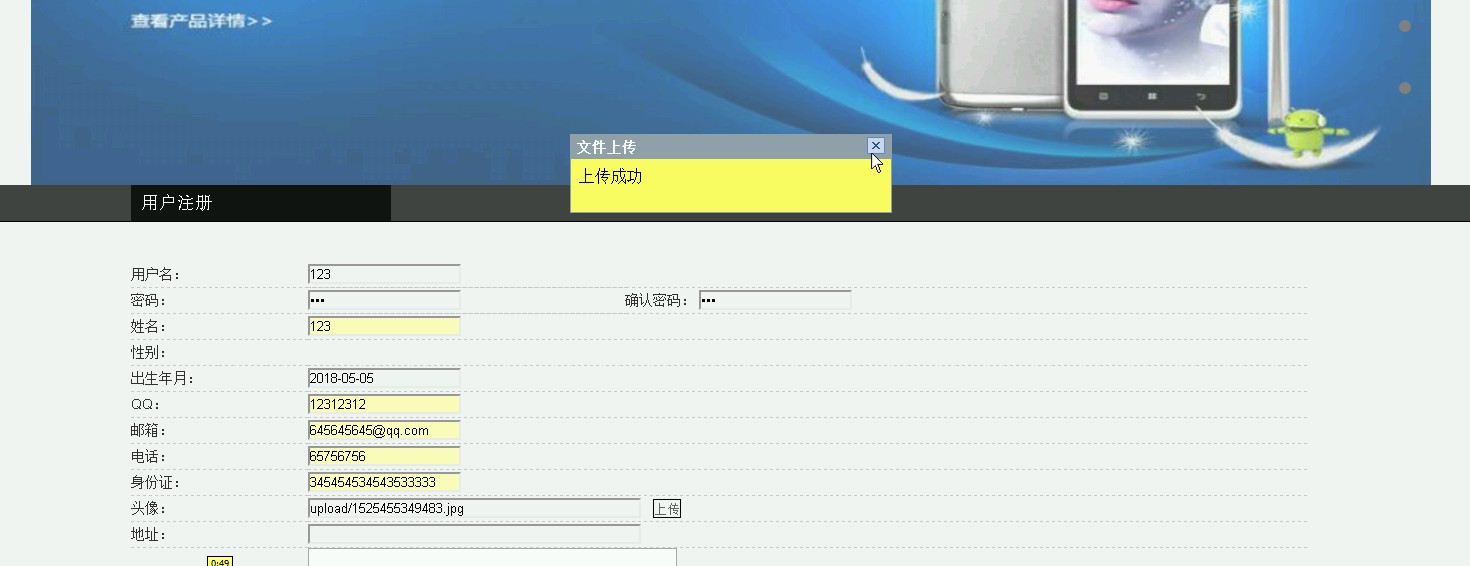Open the 查看产品详情>> link in banner
Screen dimensions: 1470x566
pos(201,20)
